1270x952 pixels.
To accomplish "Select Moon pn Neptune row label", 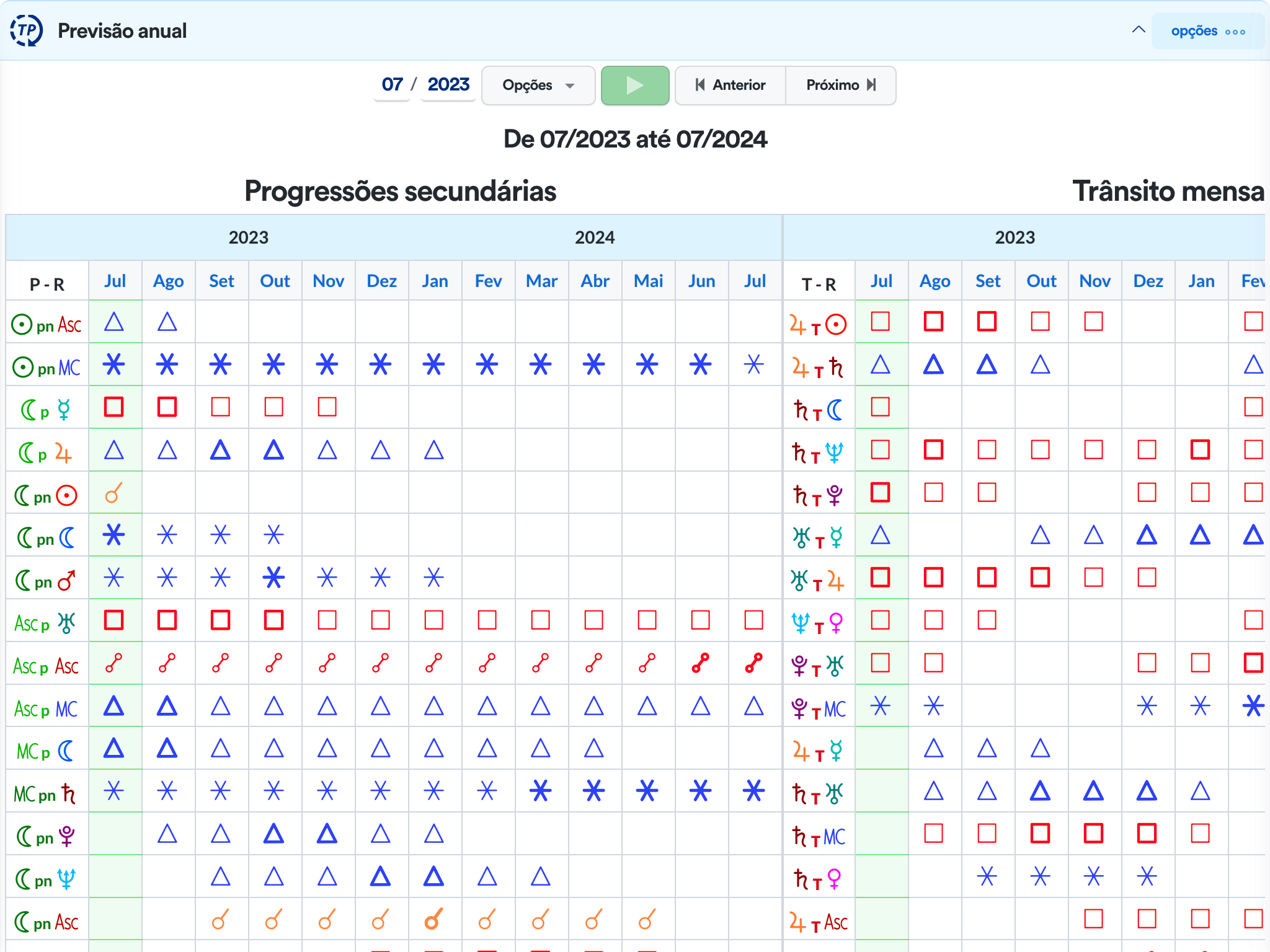I will (x=46, y=879).
